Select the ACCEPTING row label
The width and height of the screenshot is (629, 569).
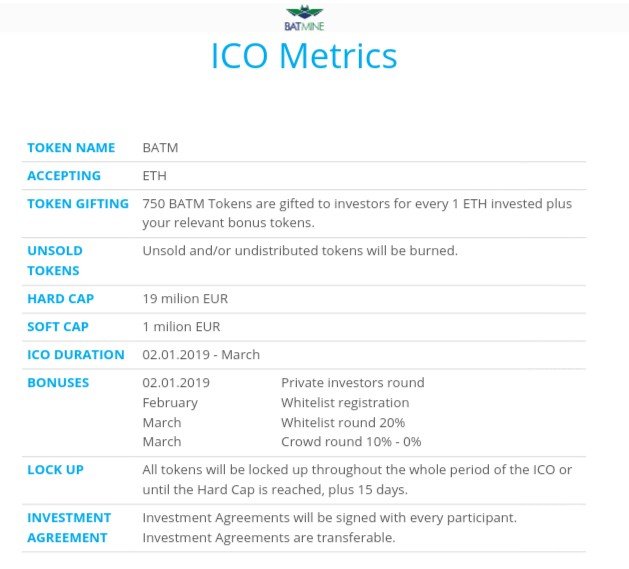(x=64, y=176)
